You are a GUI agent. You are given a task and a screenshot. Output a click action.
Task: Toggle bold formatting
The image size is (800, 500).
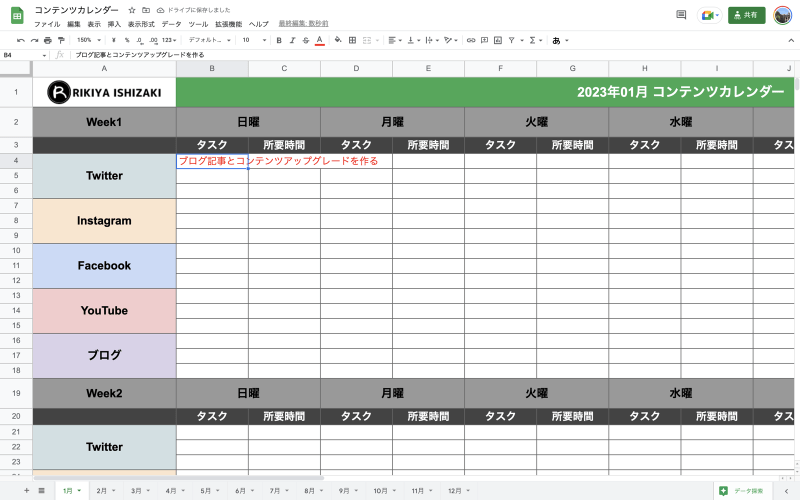279,40
